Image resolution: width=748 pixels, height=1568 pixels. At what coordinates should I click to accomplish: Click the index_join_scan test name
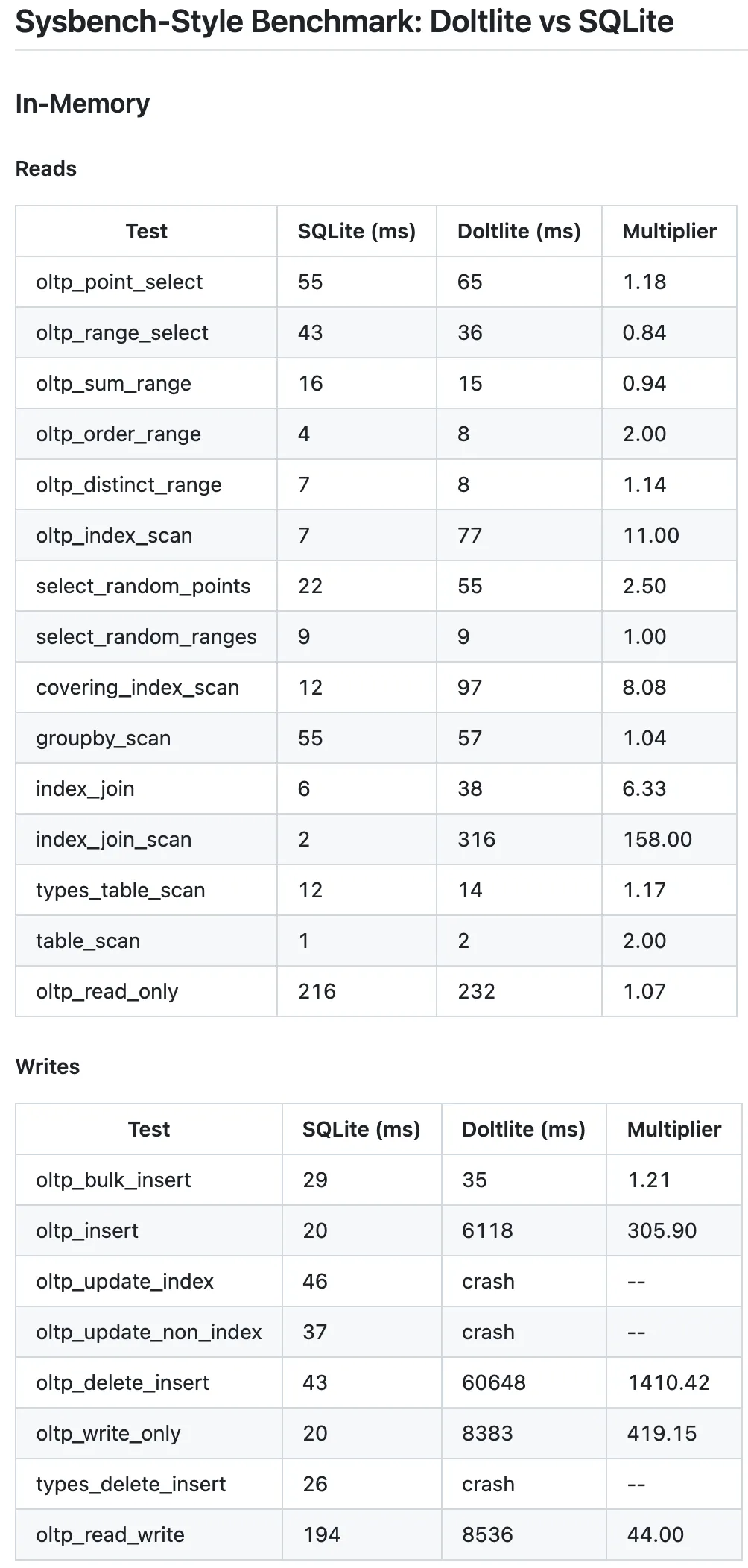pyautogui.click(x=114, y=839)
